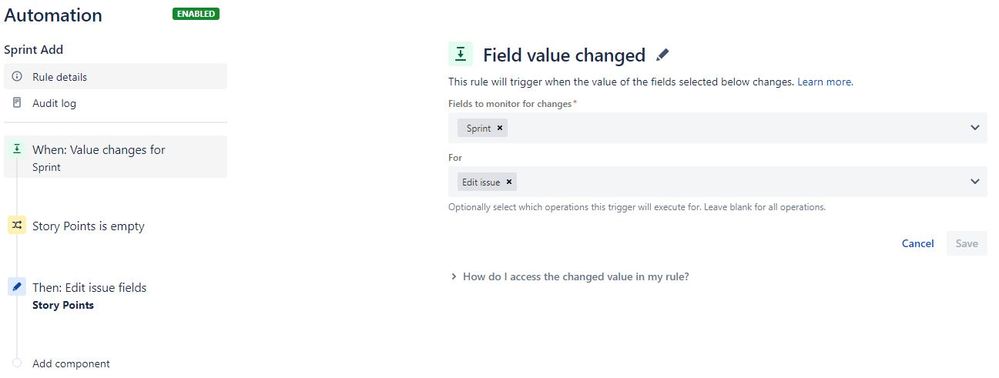
Task: Open the Rule details menu item
Action: click(x=115, y=76)
